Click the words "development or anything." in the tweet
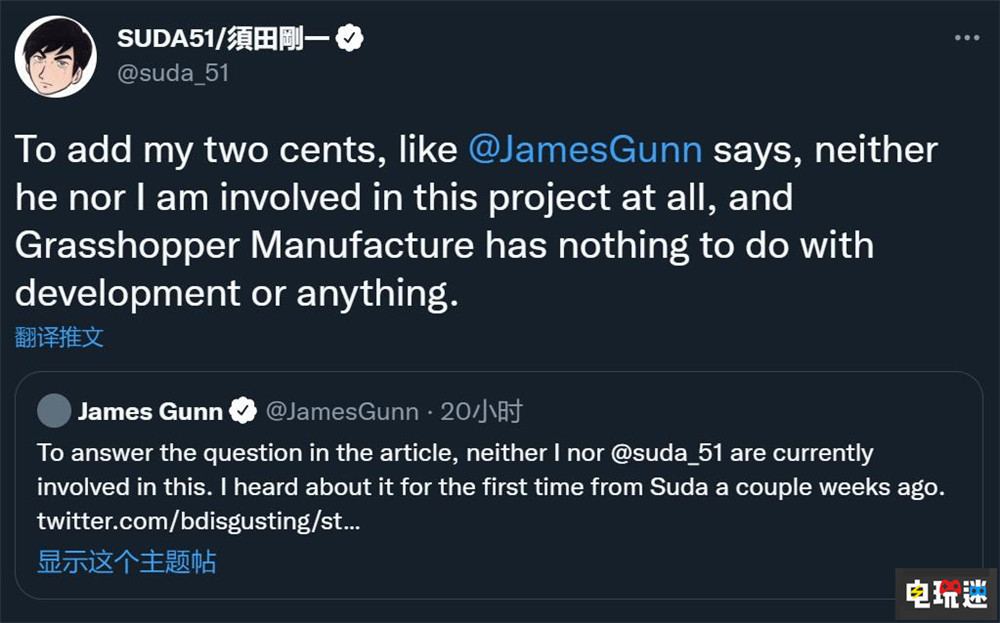 (x=236, y=292)
